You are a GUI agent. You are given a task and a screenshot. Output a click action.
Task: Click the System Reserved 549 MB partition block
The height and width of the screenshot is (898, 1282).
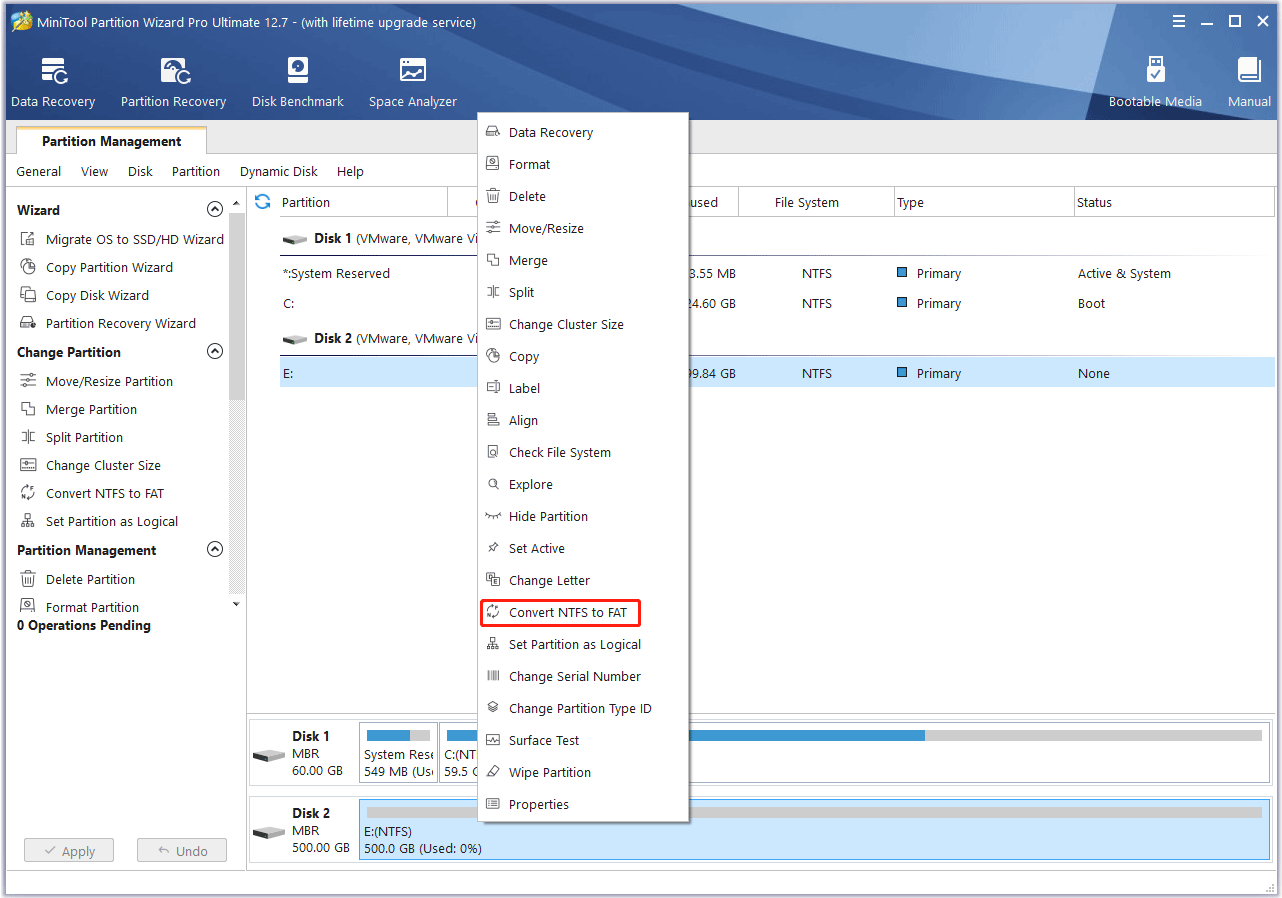pyautogui.click(x=398, y=752)
